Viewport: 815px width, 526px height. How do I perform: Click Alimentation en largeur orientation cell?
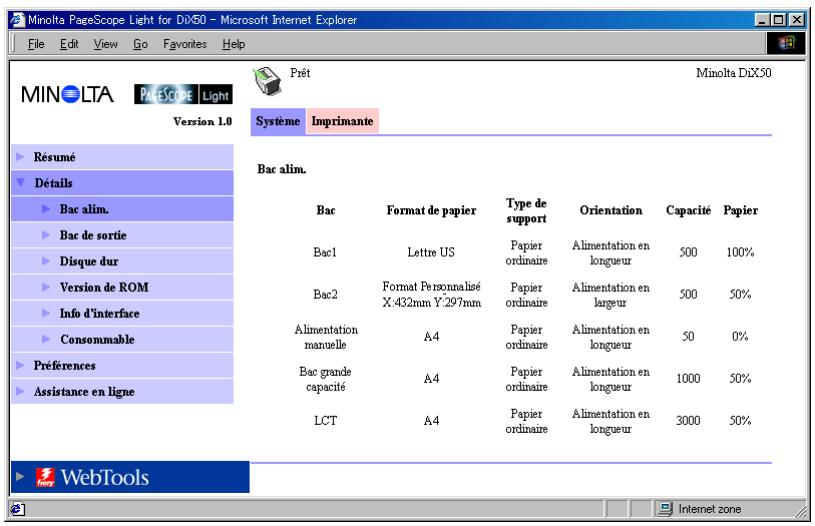pyautogui.click(x=611, y=295)
